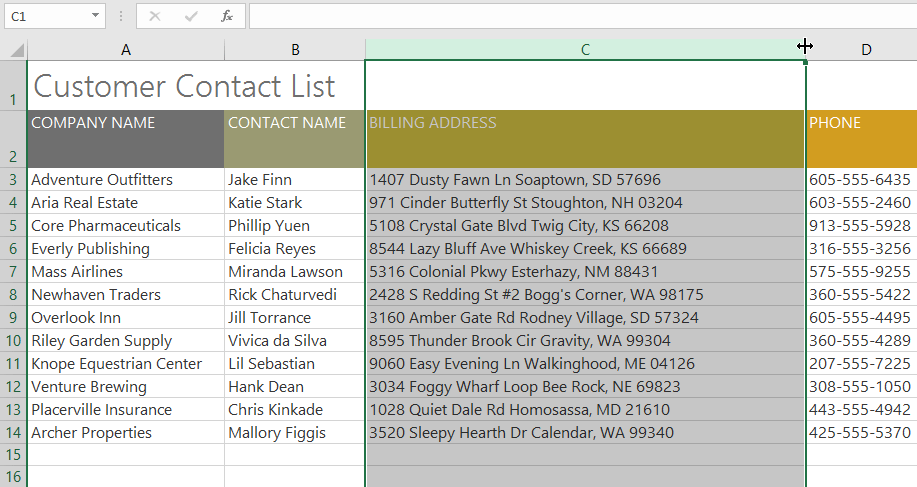Click the Enter checkmark icon in formula bar
Viewport: 917px width, 487px height.
point(191,16)
